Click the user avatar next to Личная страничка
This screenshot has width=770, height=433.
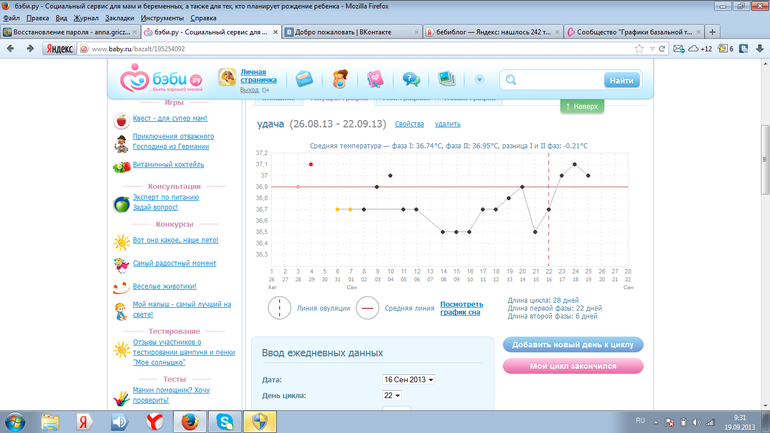(227, 77)
